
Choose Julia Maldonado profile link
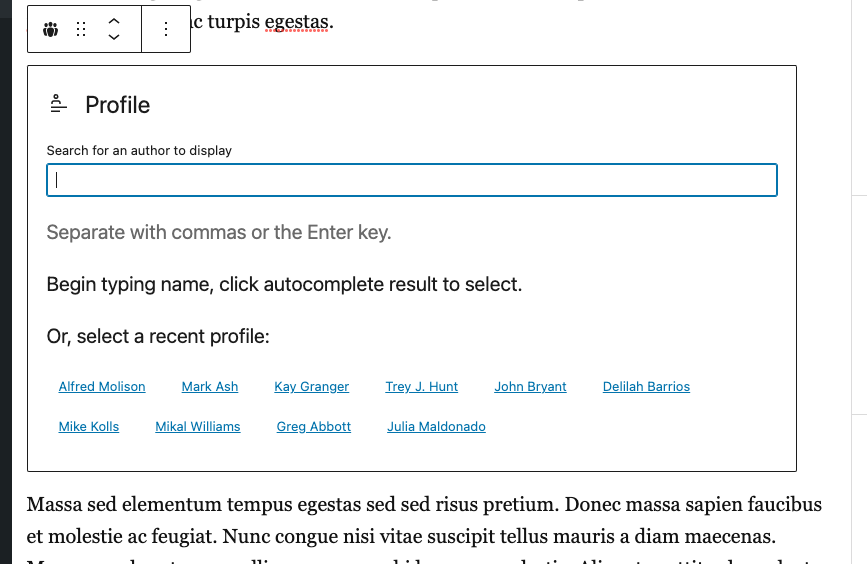(436, 426)
